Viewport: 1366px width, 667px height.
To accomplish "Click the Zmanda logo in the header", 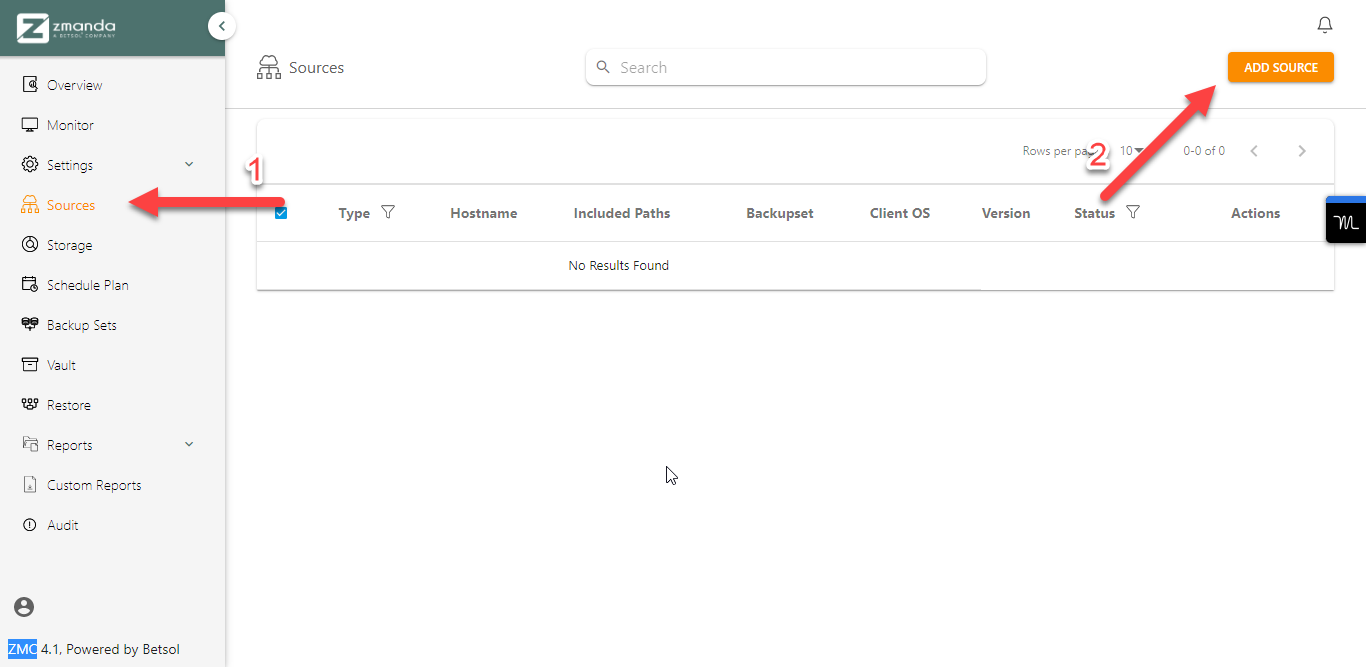I will pyautogui.click(x=66, y=28).
